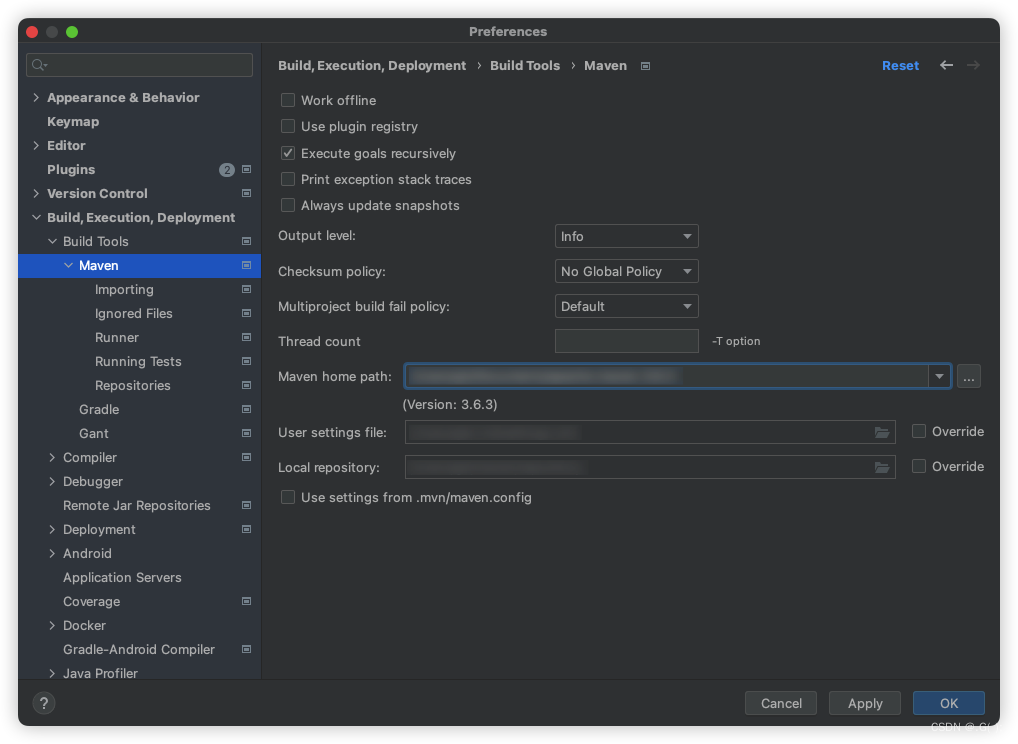
Task: Click the OK button
Action: pyautogui.click(x=949, y=703)
